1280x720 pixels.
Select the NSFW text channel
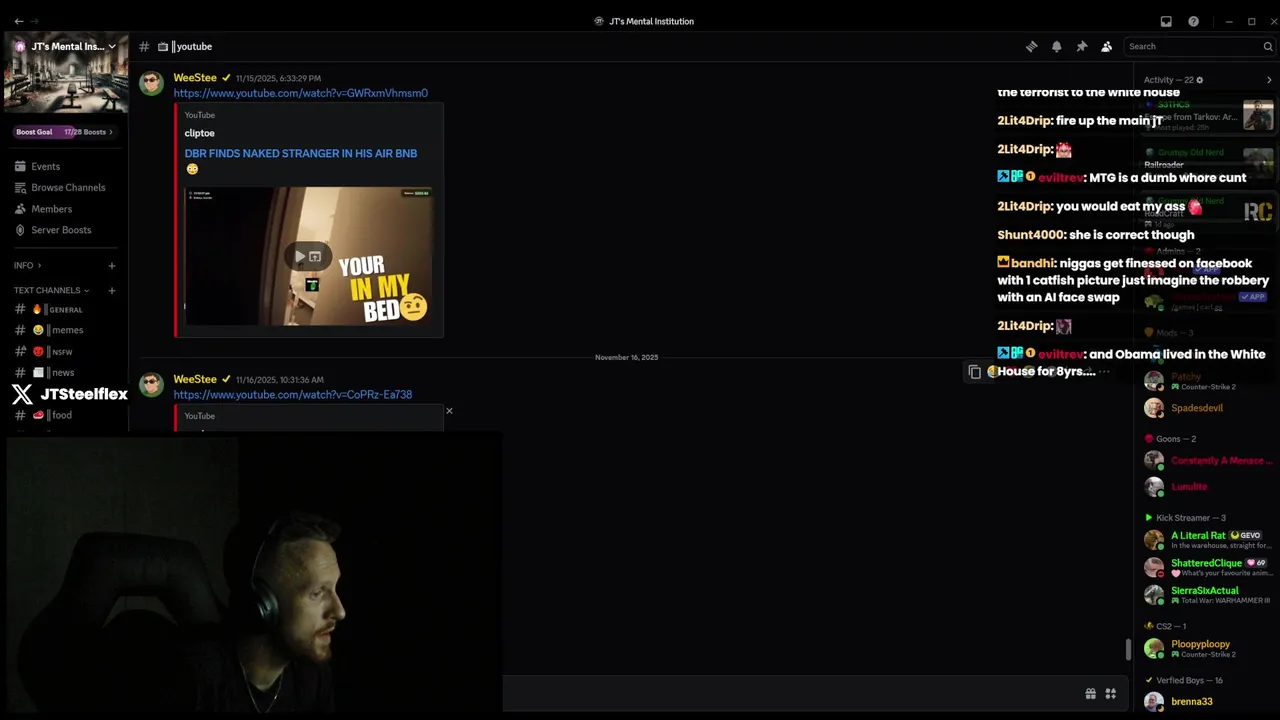click(x=64, y=352)
